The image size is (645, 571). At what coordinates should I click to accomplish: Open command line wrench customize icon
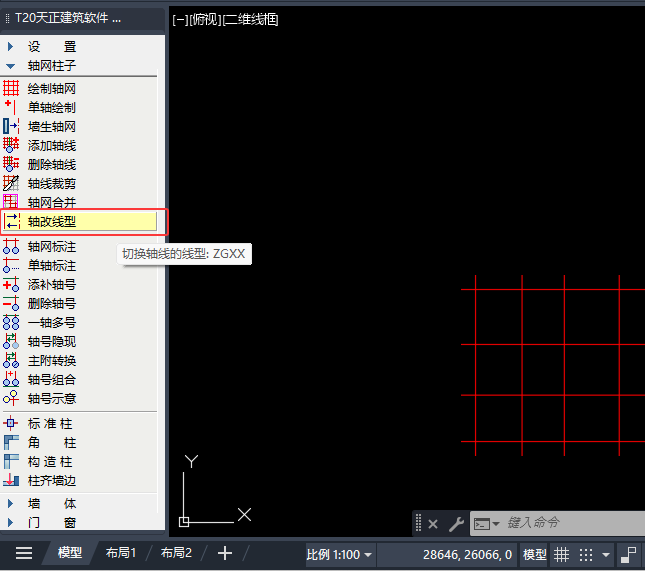[x=456, y=524]
